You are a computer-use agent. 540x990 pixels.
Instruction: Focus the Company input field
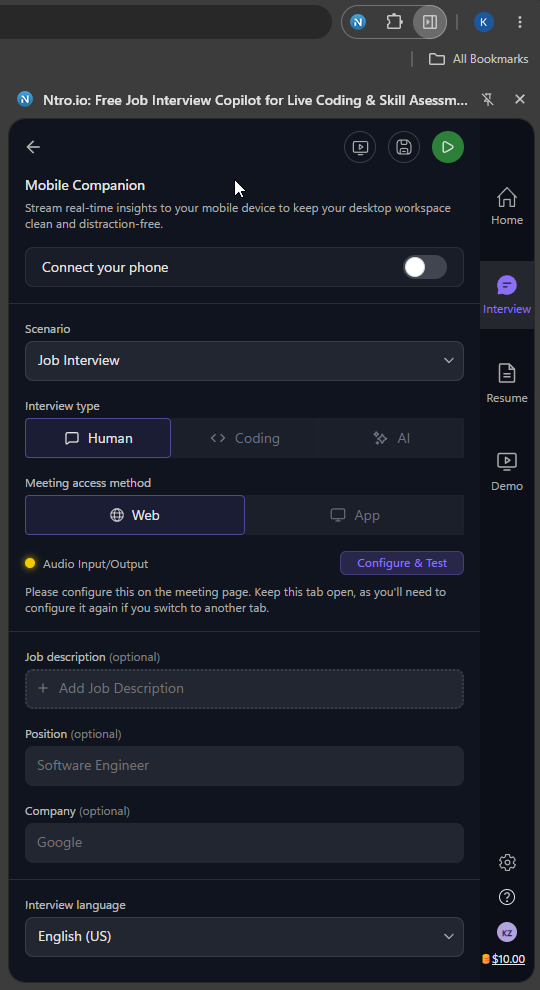coord(244,843)
